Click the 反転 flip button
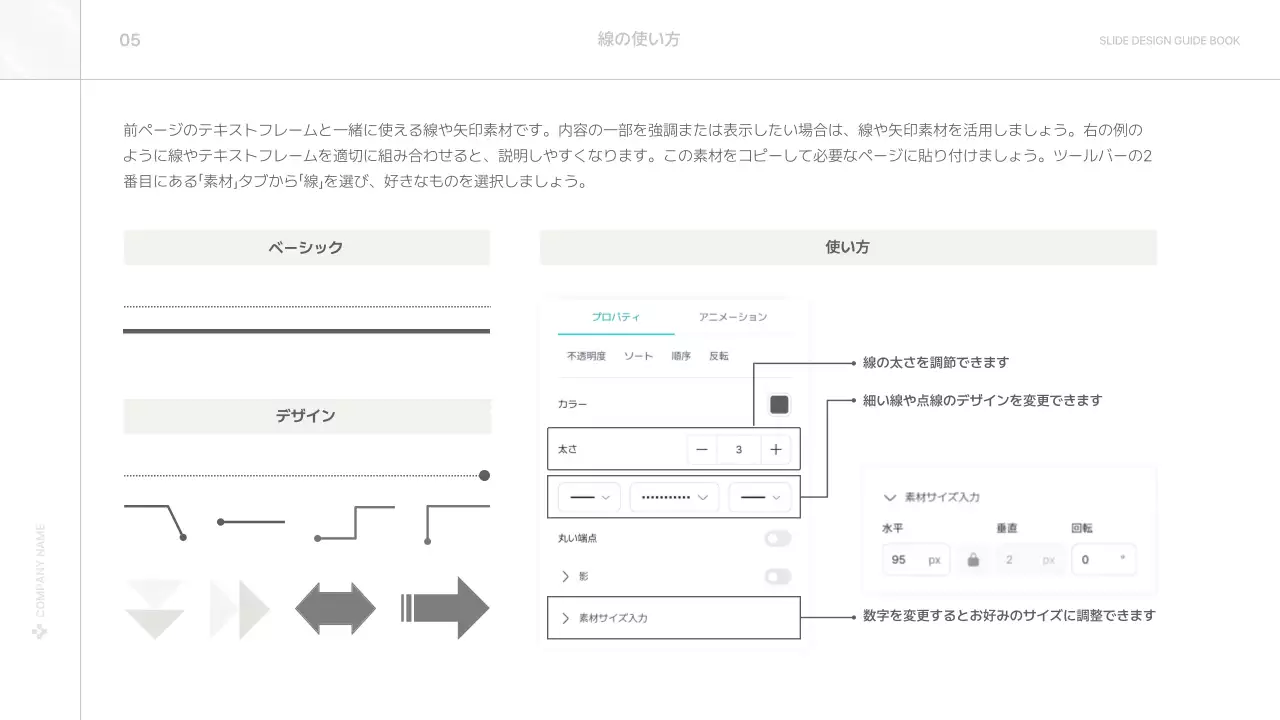Image resolution: width=1280 pixels, height=720 pixels. [719, 356]
